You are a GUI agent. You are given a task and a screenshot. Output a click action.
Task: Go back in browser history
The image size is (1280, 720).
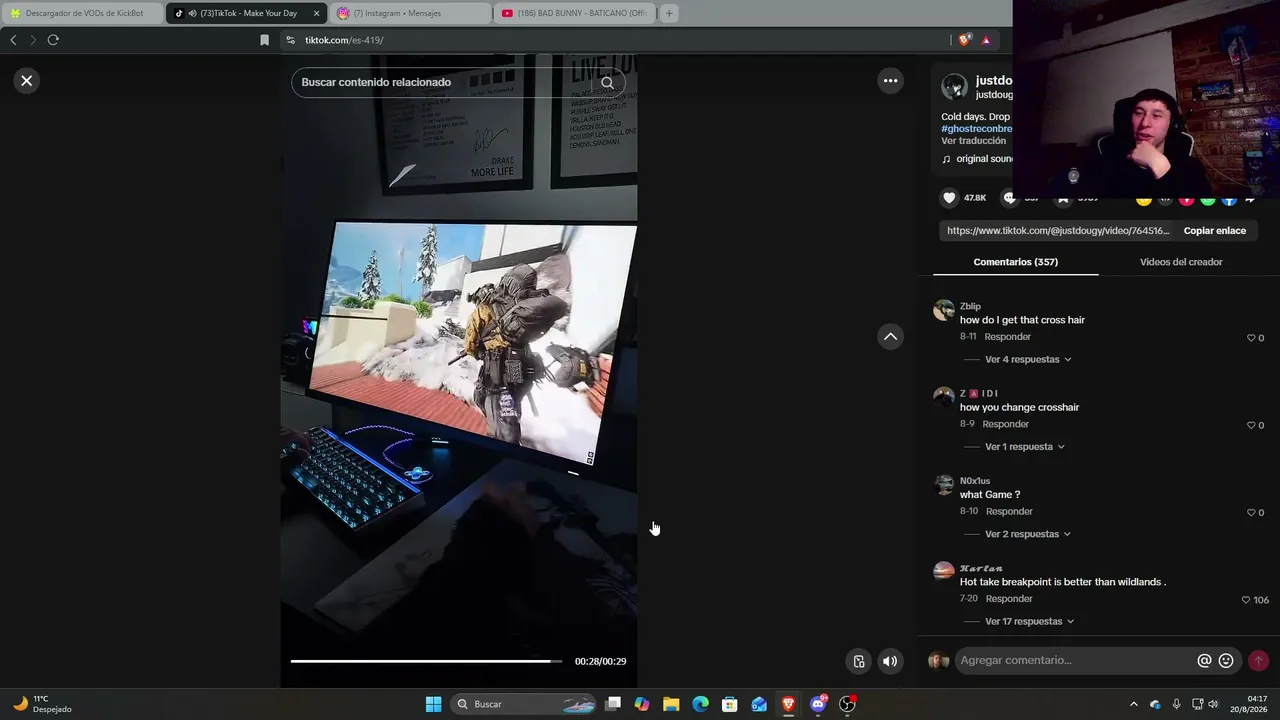tap(13, 40)
